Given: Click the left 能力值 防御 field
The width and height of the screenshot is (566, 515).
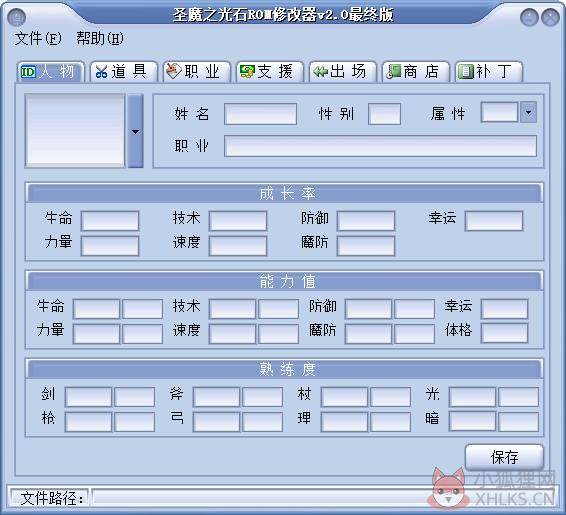Looking at the screenshot, I should pos(369,309).
